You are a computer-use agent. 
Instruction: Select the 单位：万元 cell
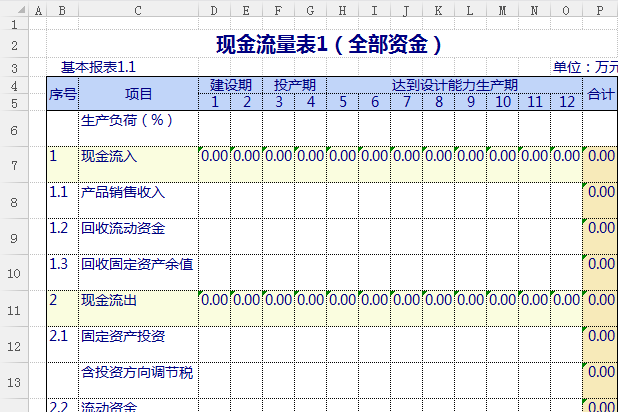point(585,68)
